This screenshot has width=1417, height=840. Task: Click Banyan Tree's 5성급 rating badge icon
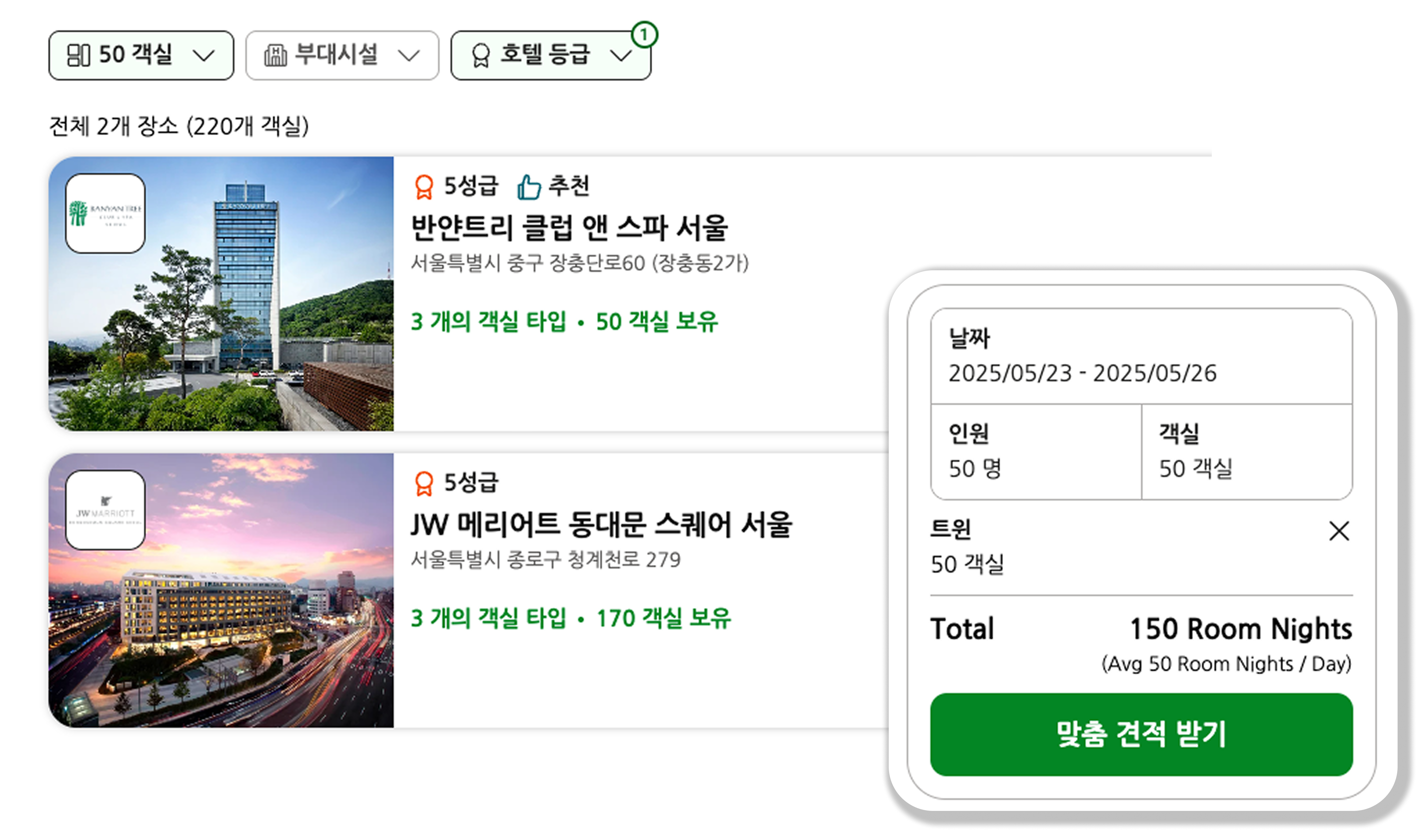424,187
